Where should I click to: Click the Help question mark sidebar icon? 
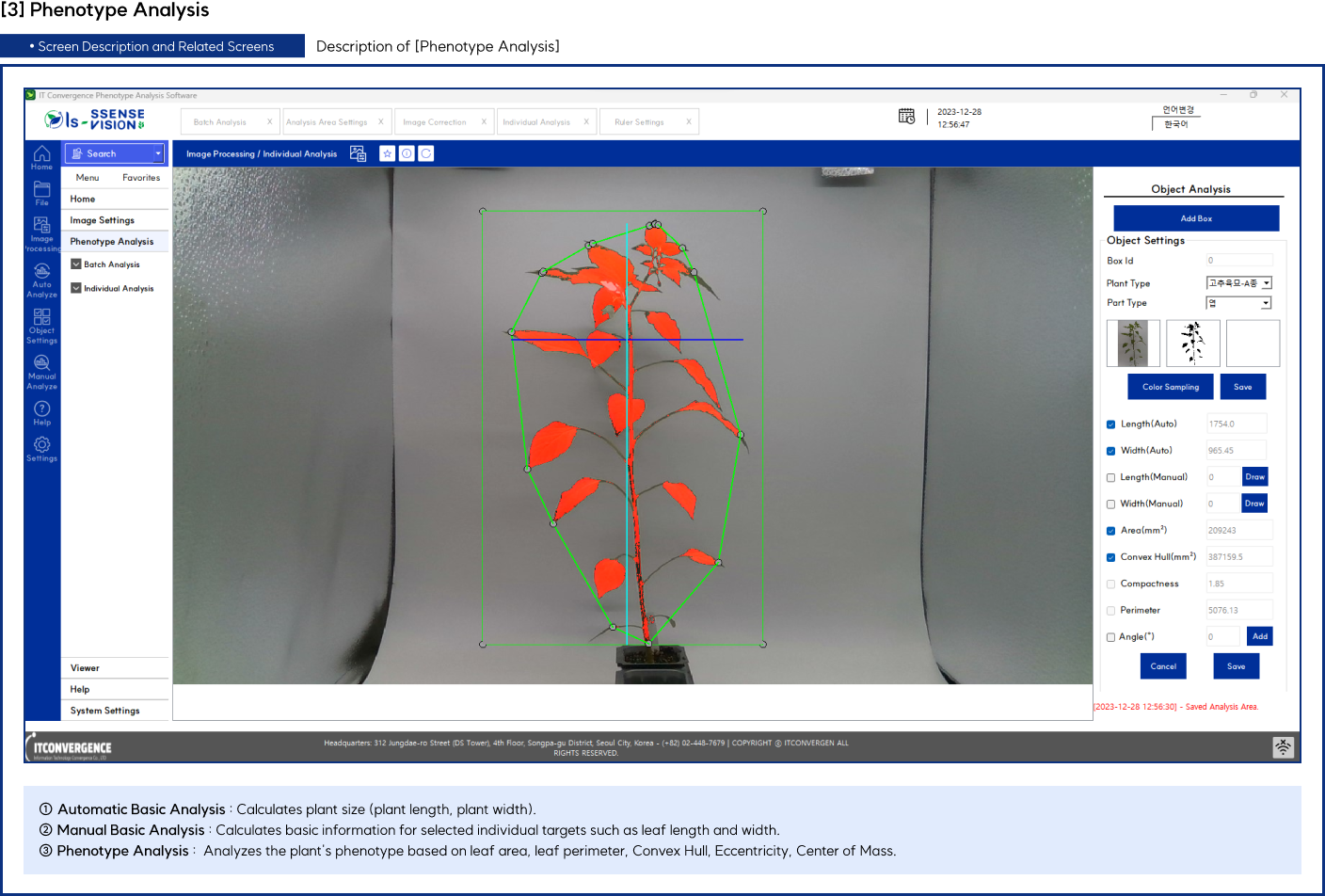tap(41, 409)
